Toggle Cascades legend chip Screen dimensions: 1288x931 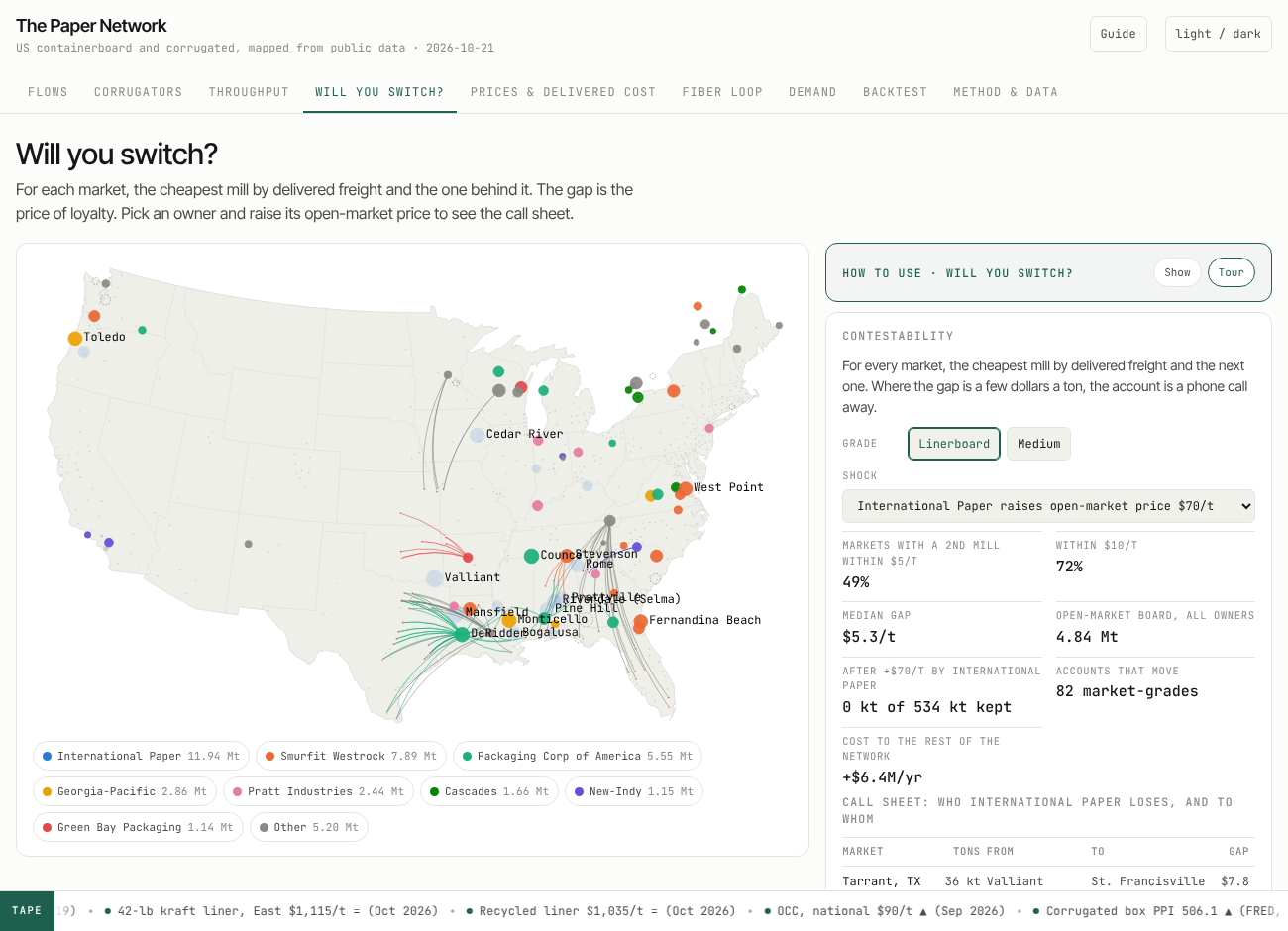489,791
